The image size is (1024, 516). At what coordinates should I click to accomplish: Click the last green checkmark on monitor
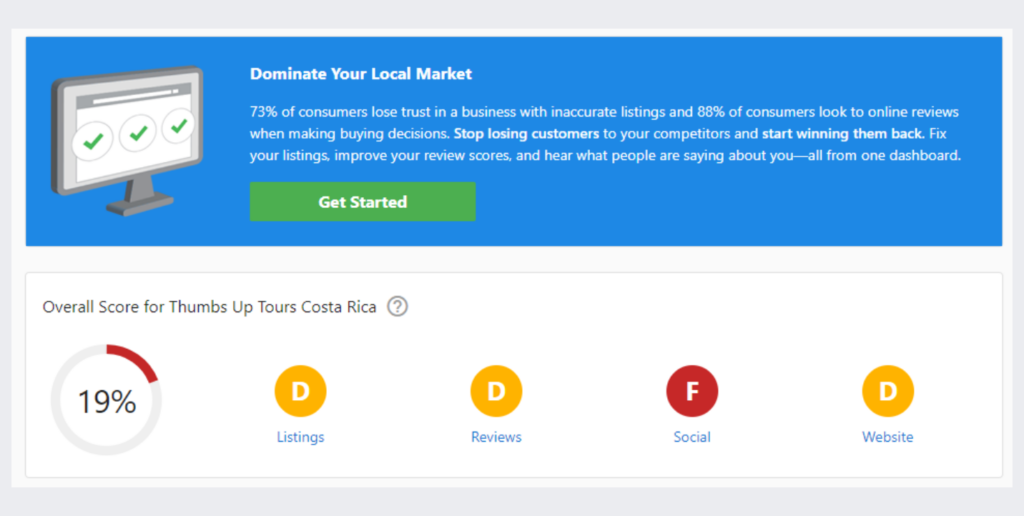click(x=178, y=125)
